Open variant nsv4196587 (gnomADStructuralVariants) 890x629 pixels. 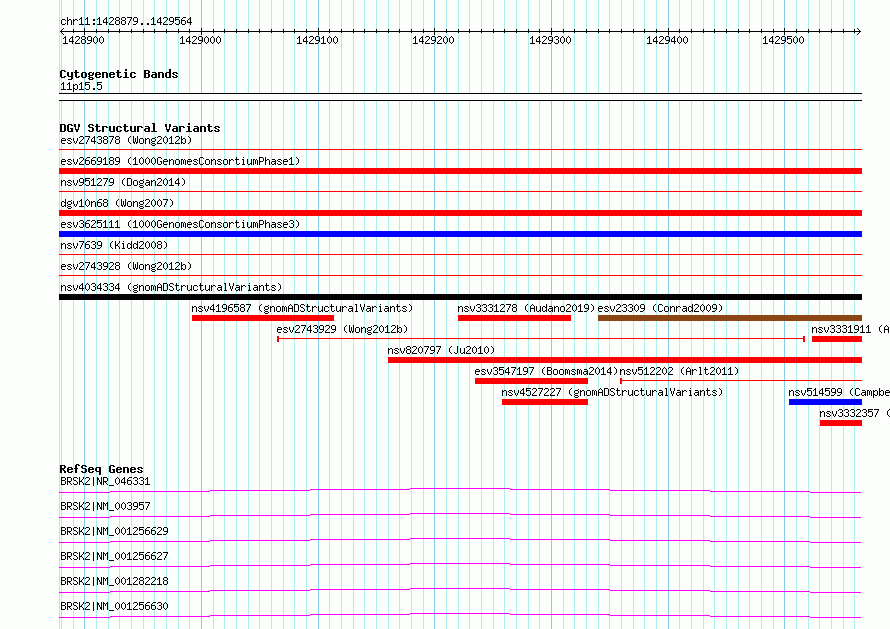click(302, 308)
